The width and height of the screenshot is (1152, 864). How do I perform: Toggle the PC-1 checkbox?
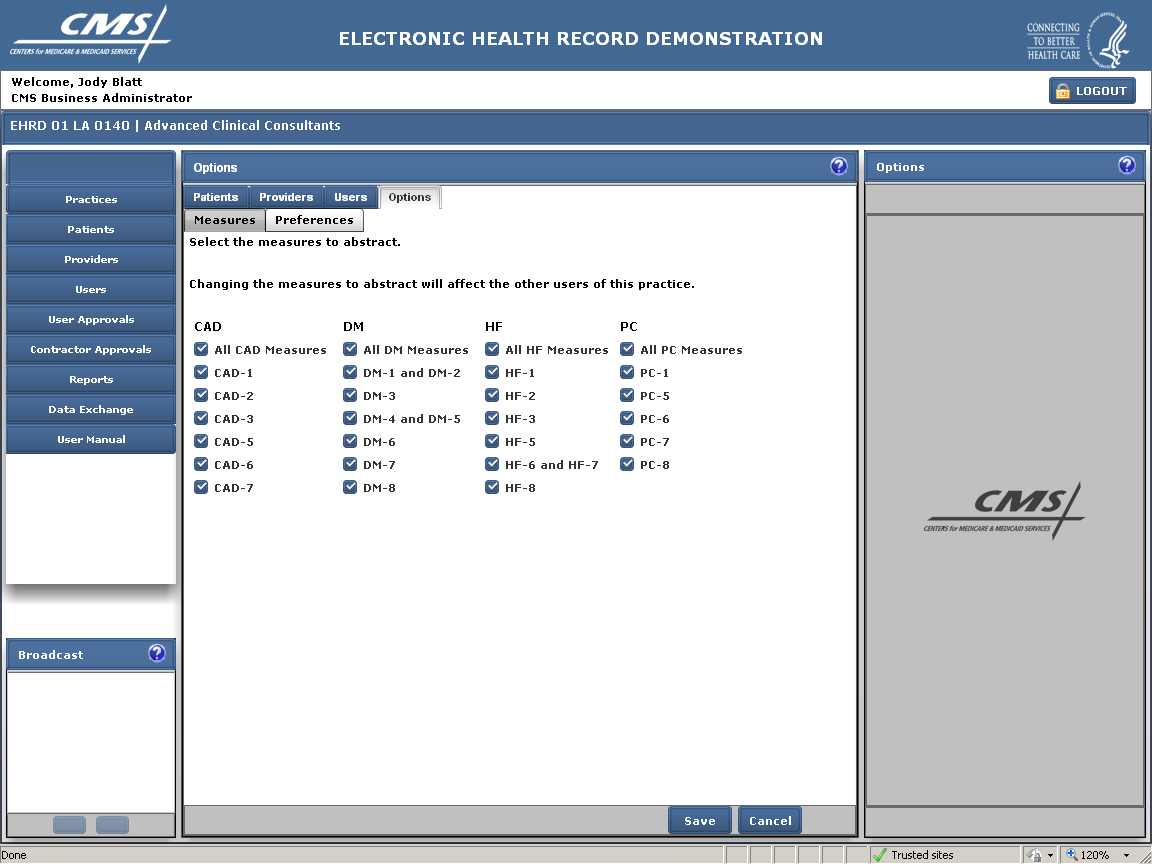[627, 372]
